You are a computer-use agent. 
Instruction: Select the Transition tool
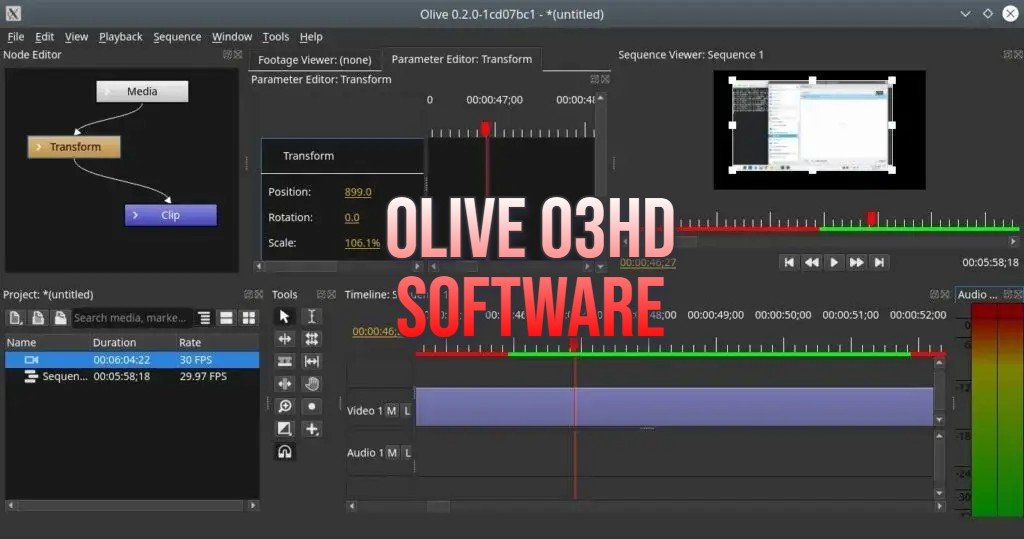point(284,429)
